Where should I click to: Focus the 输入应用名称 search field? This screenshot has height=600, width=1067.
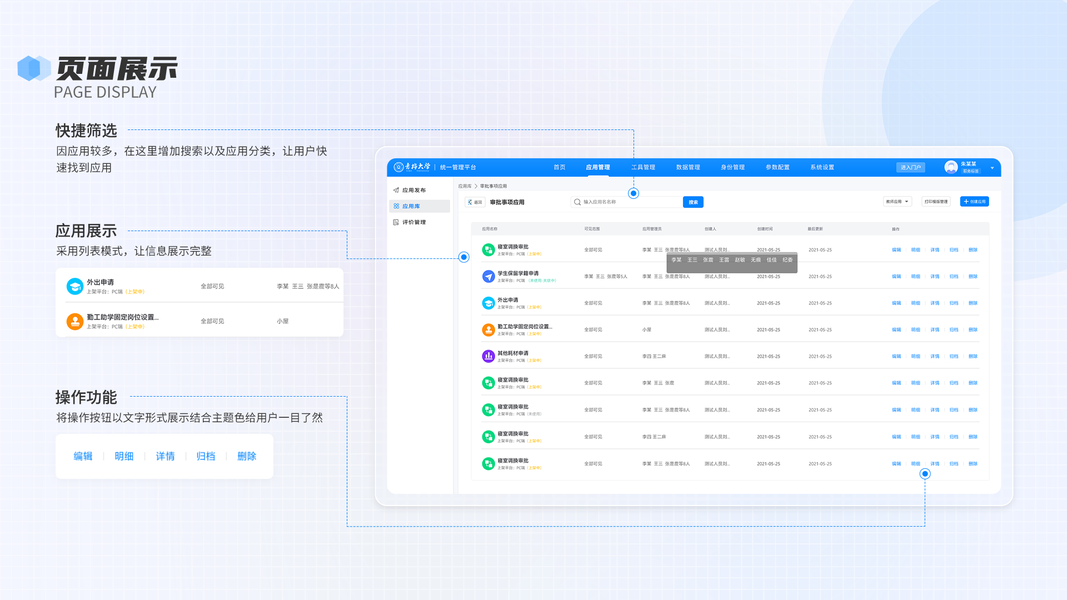coord(626,202)
